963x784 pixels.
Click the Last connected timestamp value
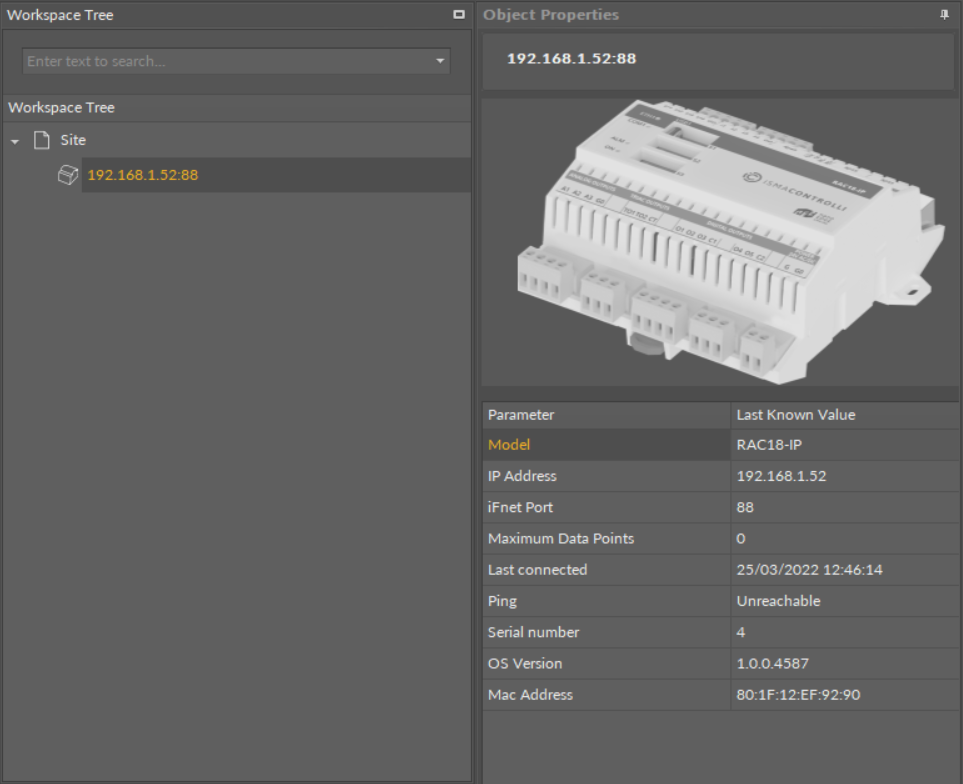pyautogui.click(x=809, y=570)
